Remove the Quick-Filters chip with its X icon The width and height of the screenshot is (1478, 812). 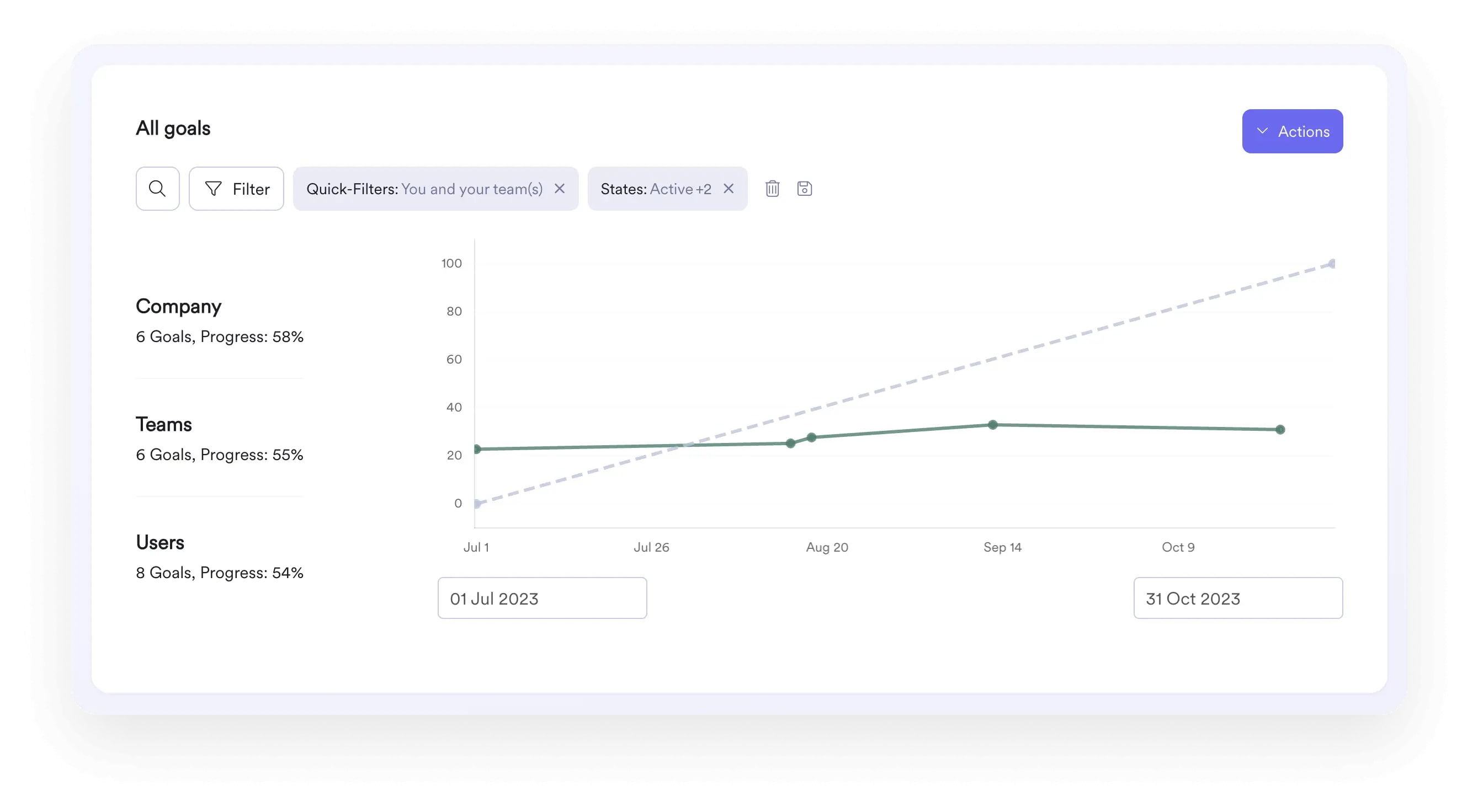[560, 189]
